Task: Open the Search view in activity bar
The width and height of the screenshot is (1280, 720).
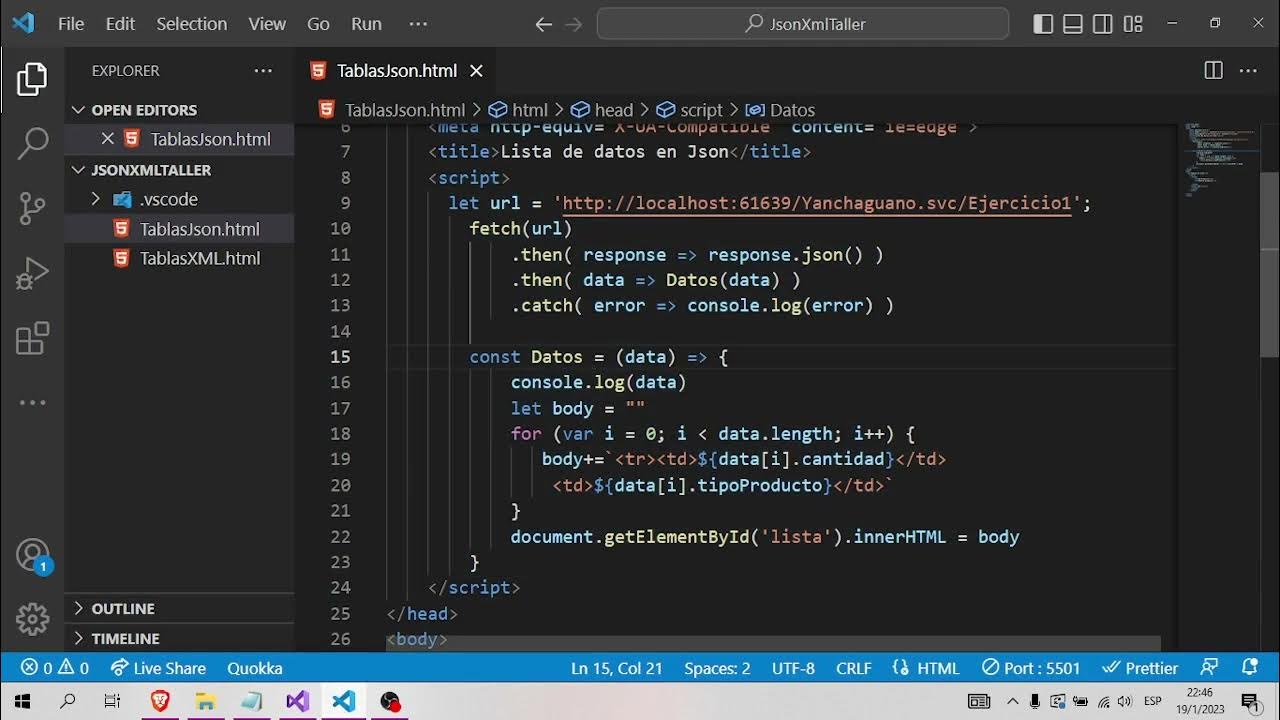Action: [32, 143]
